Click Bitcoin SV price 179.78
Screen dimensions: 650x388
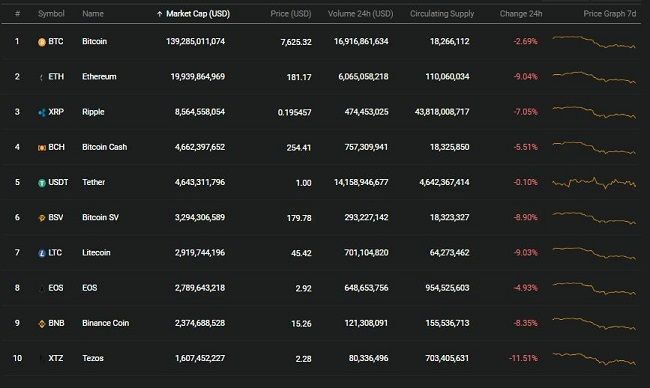point(299,218)
